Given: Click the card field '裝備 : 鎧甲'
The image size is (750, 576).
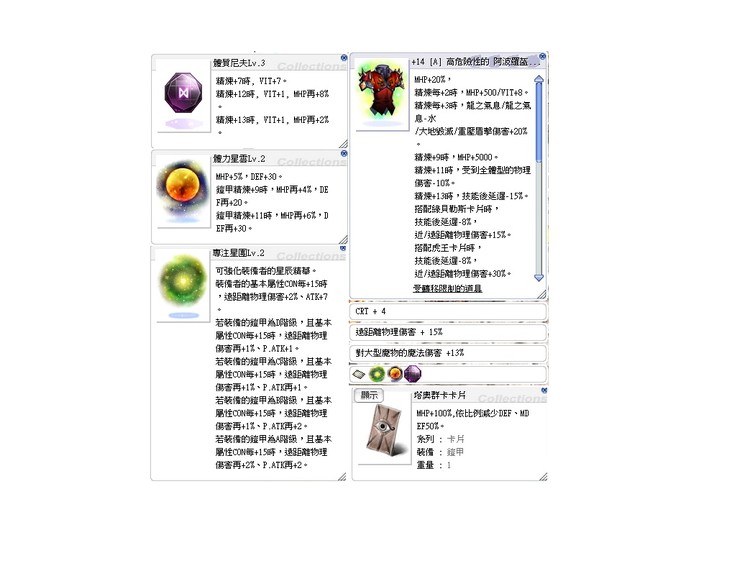Looking at the screenshot, I should click(440, 452).
